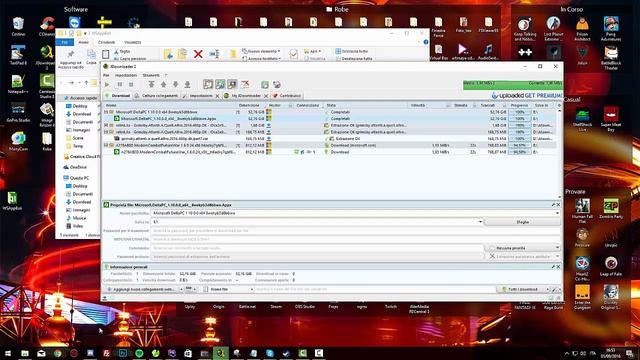The image size is (640, 360).
Task: Move selection to bottom of download list
Action: click(187, 84)
